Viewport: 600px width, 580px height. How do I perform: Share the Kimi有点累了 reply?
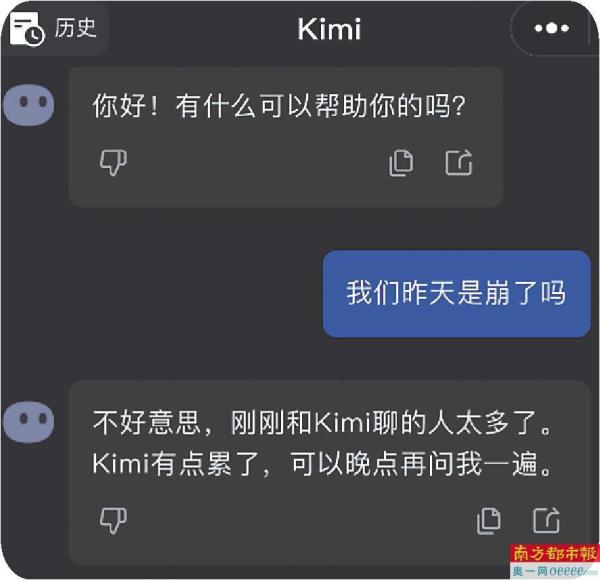[546, 520]
